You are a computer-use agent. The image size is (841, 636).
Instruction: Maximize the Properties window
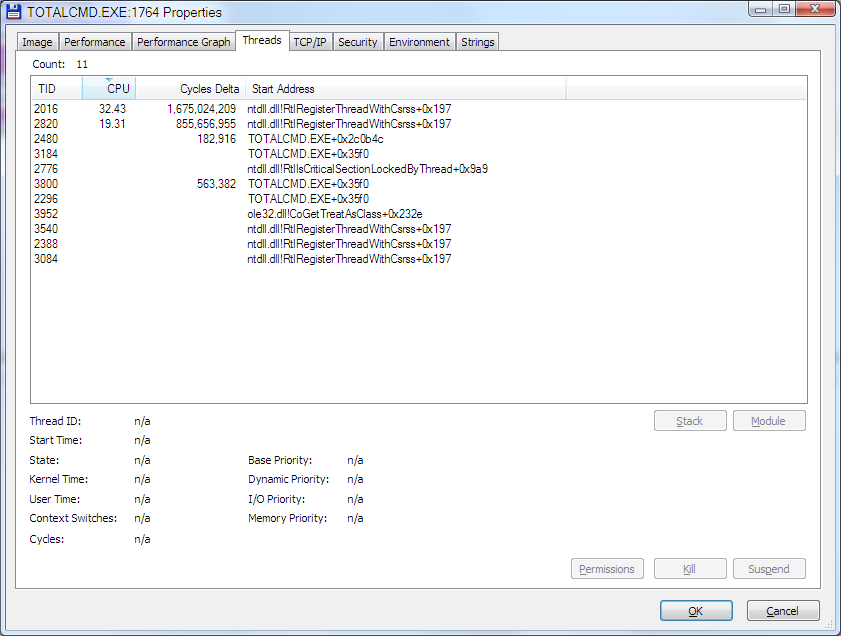[x=784, y=9]
